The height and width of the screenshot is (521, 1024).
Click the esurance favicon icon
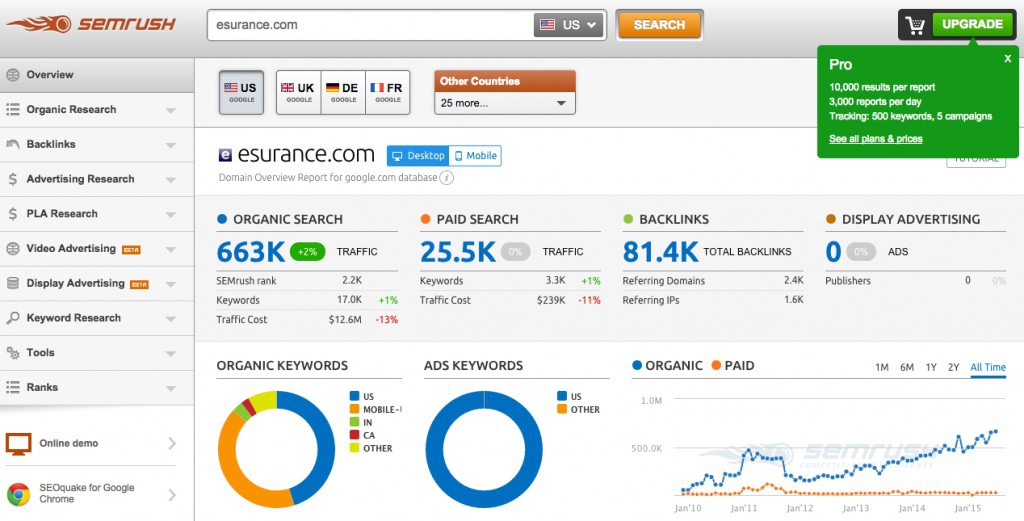click(225, 155)
